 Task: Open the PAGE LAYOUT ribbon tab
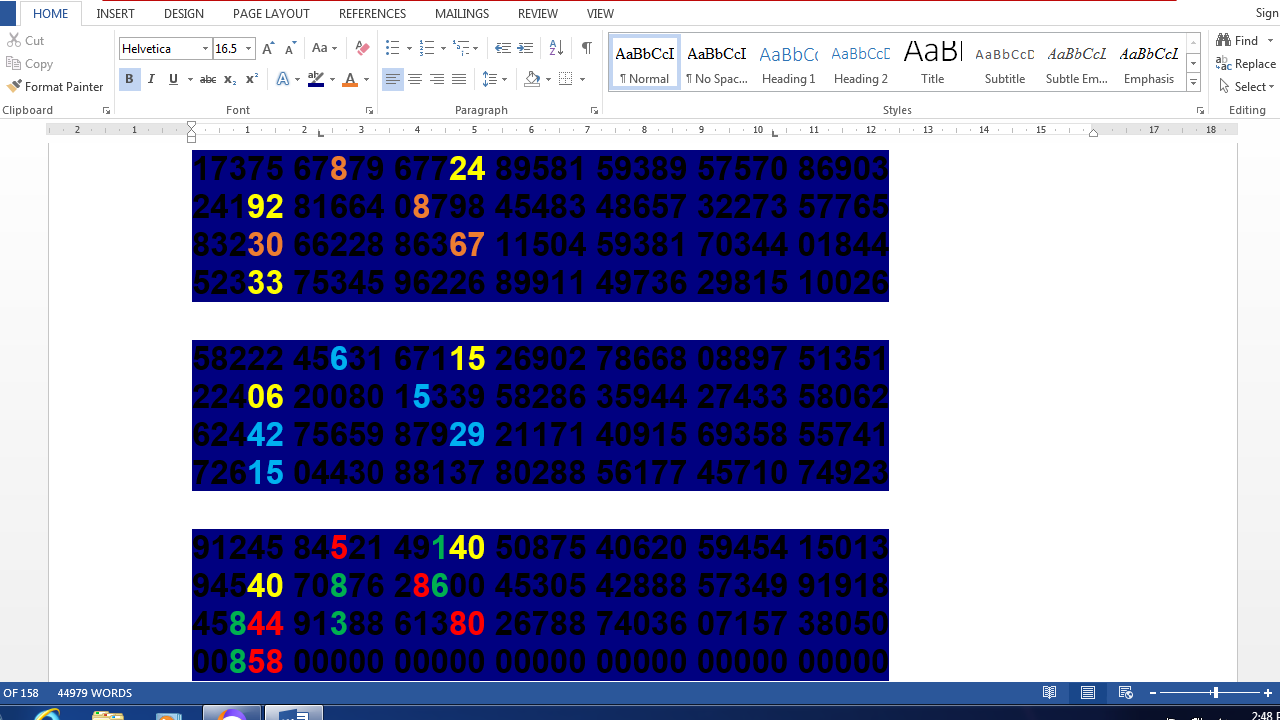pyautogui.click(x=271, y=14)
